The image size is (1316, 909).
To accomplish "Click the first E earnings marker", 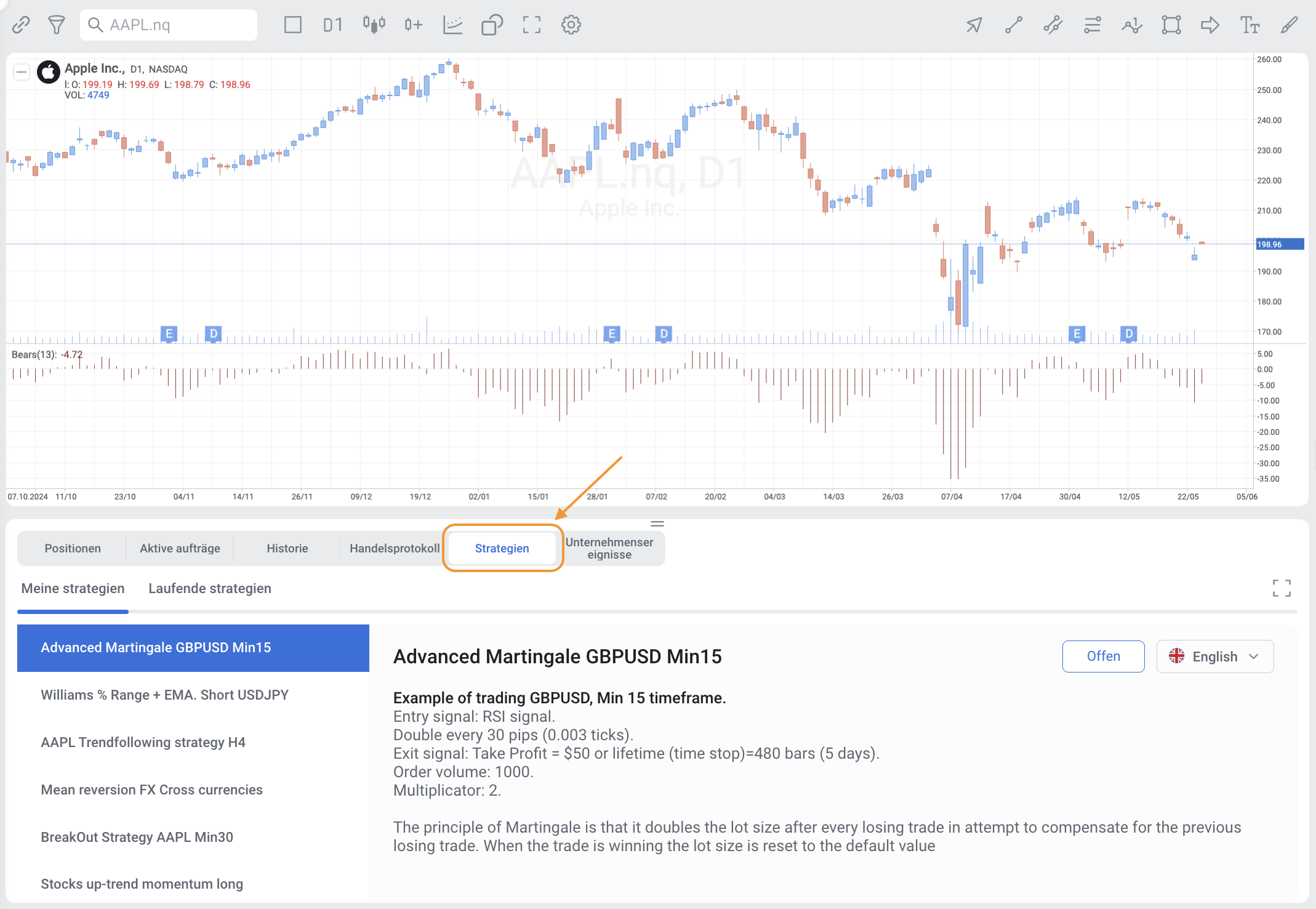I will click(169, 334).
